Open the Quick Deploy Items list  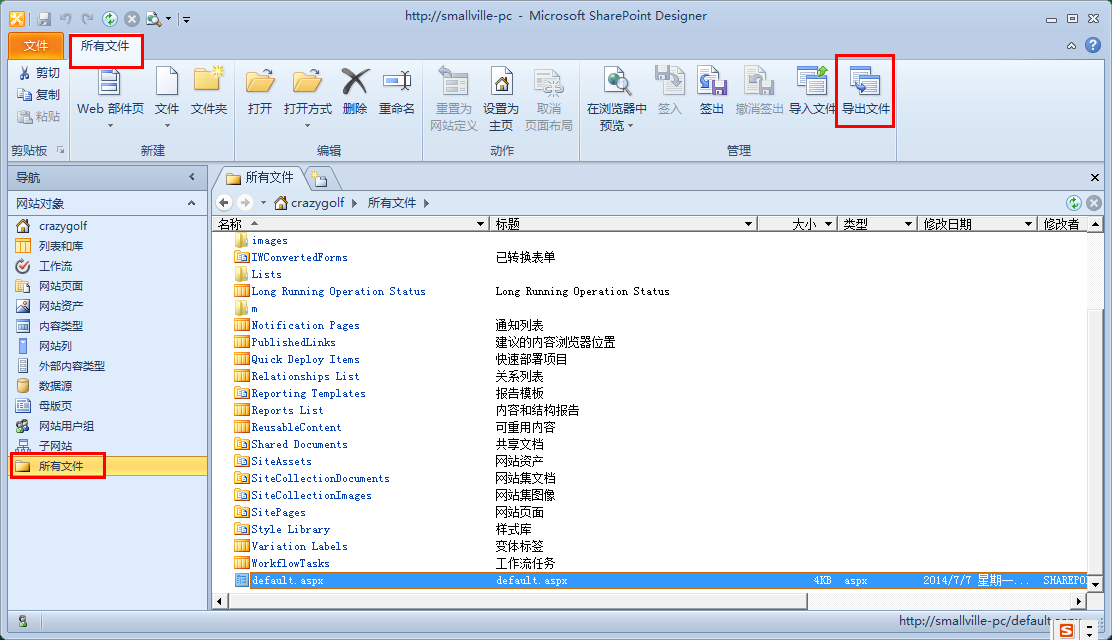[305, 359]
